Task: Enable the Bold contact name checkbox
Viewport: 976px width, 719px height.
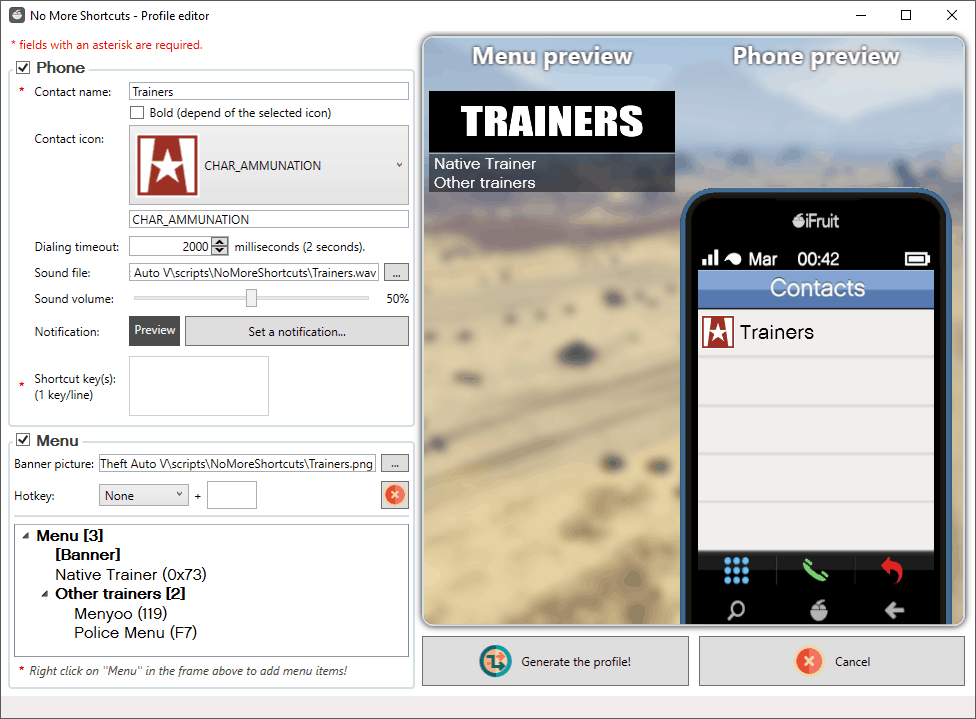Action: [137, 113]
